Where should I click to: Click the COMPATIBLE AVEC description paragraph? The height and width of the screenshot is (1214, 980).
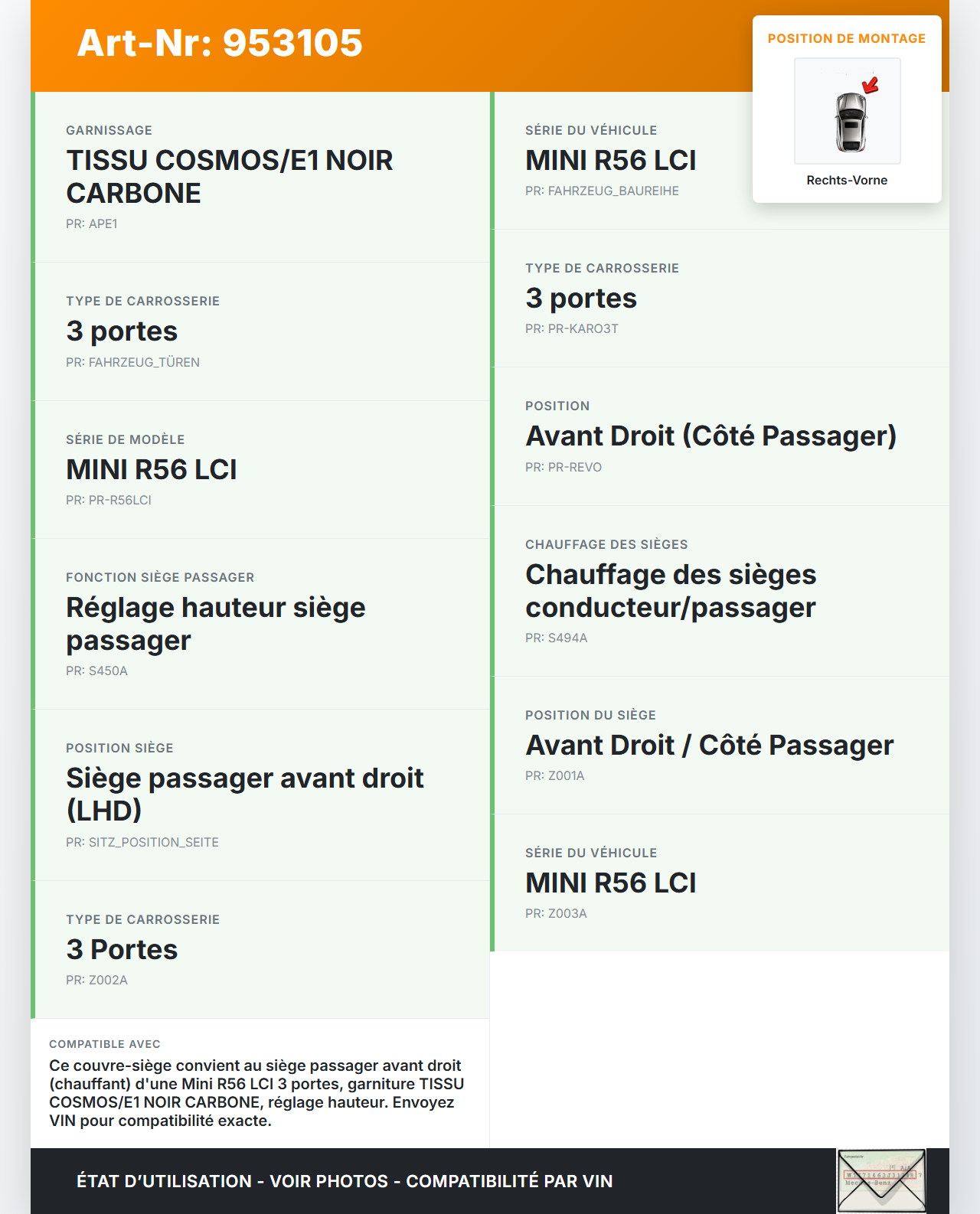(x=256, y=1093)
